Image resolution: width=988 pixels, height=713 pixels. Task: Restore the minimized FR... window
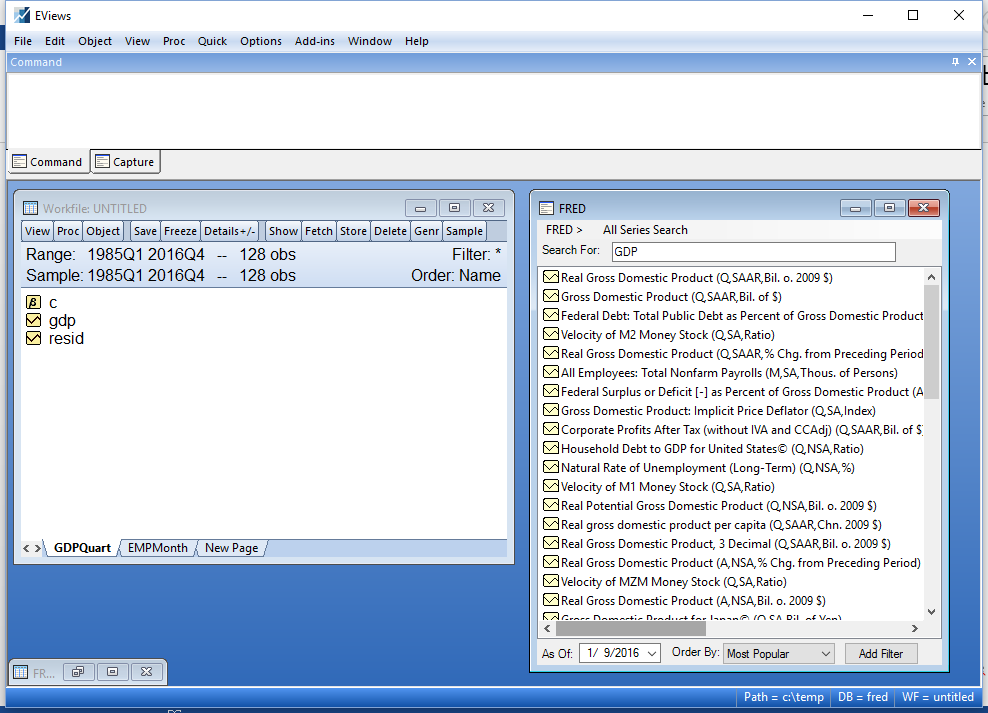(x=78, y=672)
